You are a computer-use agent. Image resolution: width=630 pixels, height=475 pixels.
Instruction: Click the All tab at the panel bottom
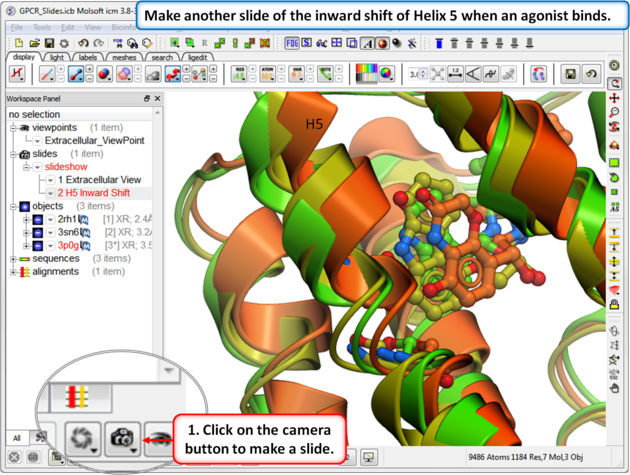pos(17,438)
